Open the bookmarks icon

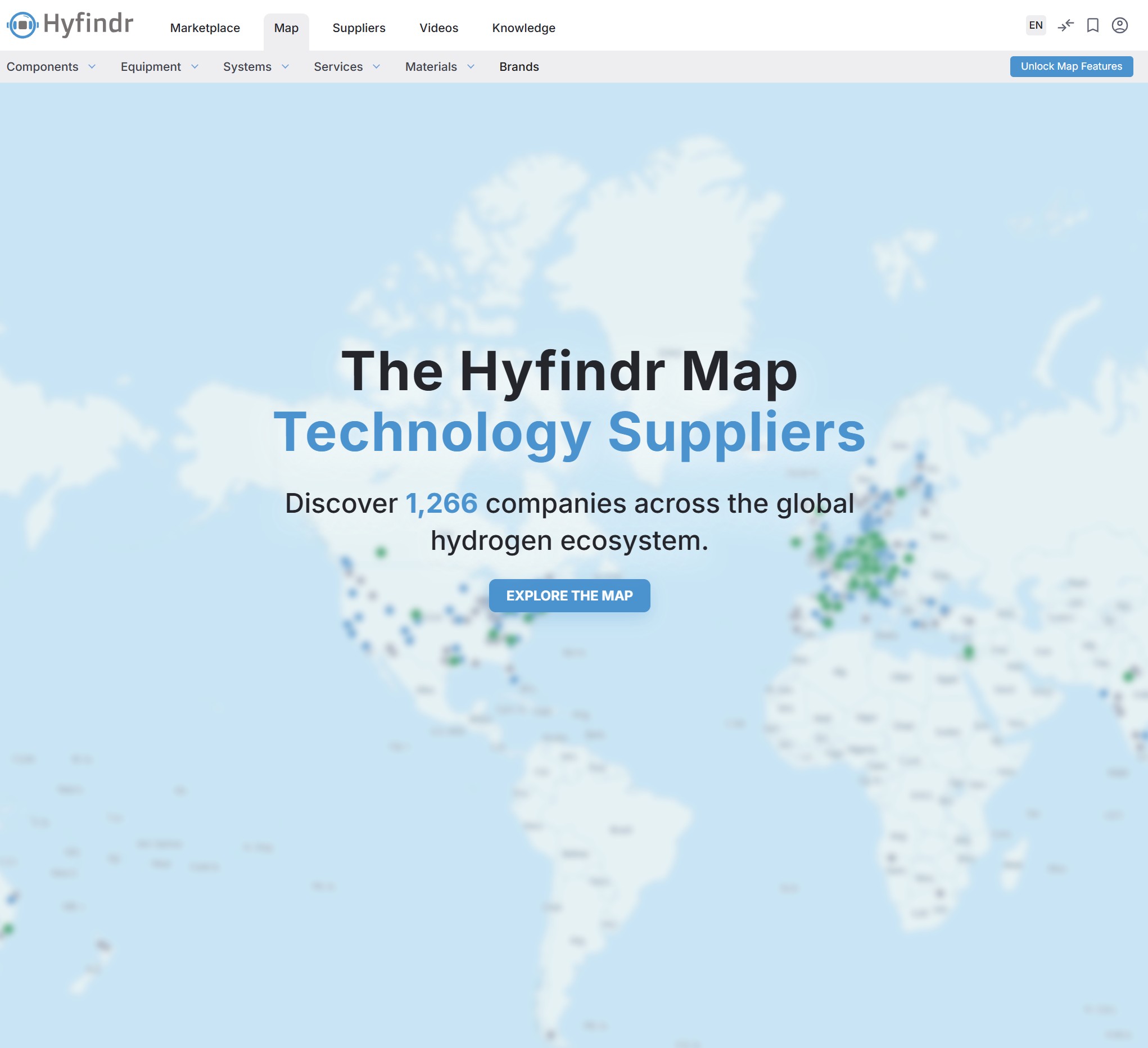(1092, 26)
